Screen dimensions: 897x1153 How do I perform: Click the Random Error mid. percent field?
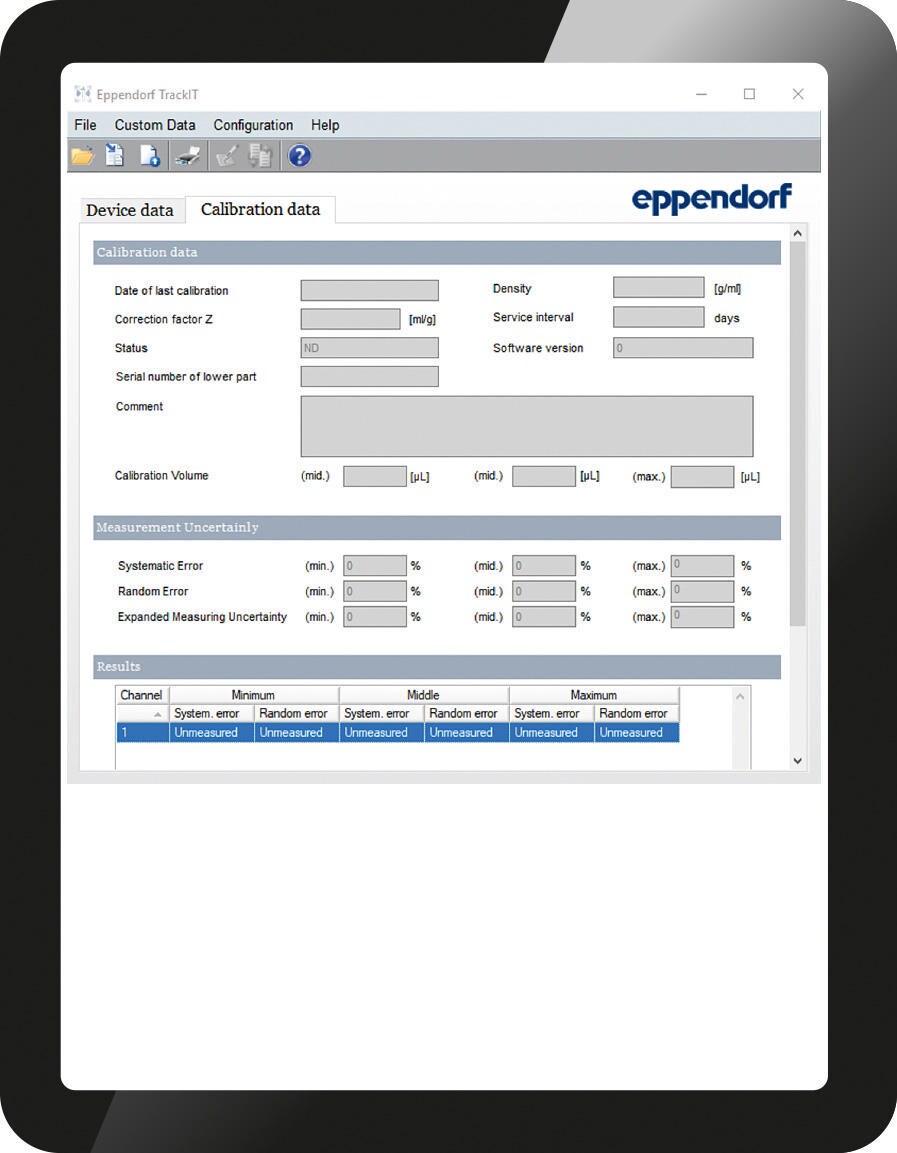point(544,591)
